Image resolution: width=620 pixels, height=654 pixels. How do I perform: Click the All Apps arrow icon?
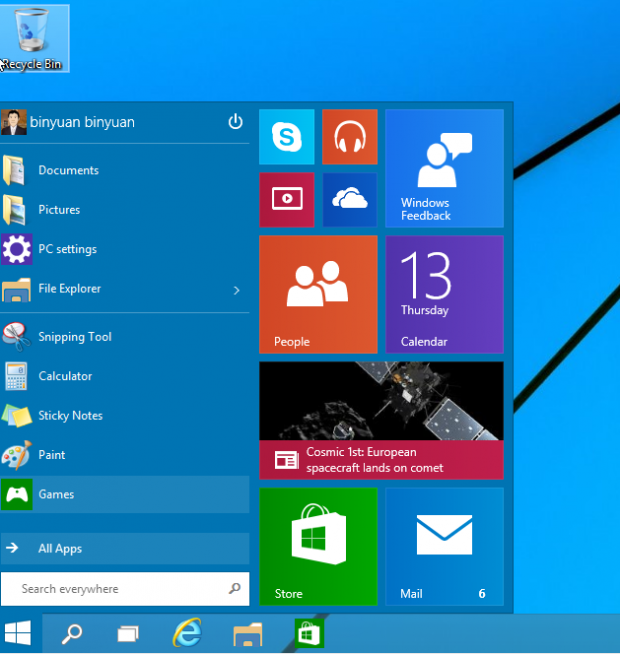pyautogui.click(x=13, y=547)
